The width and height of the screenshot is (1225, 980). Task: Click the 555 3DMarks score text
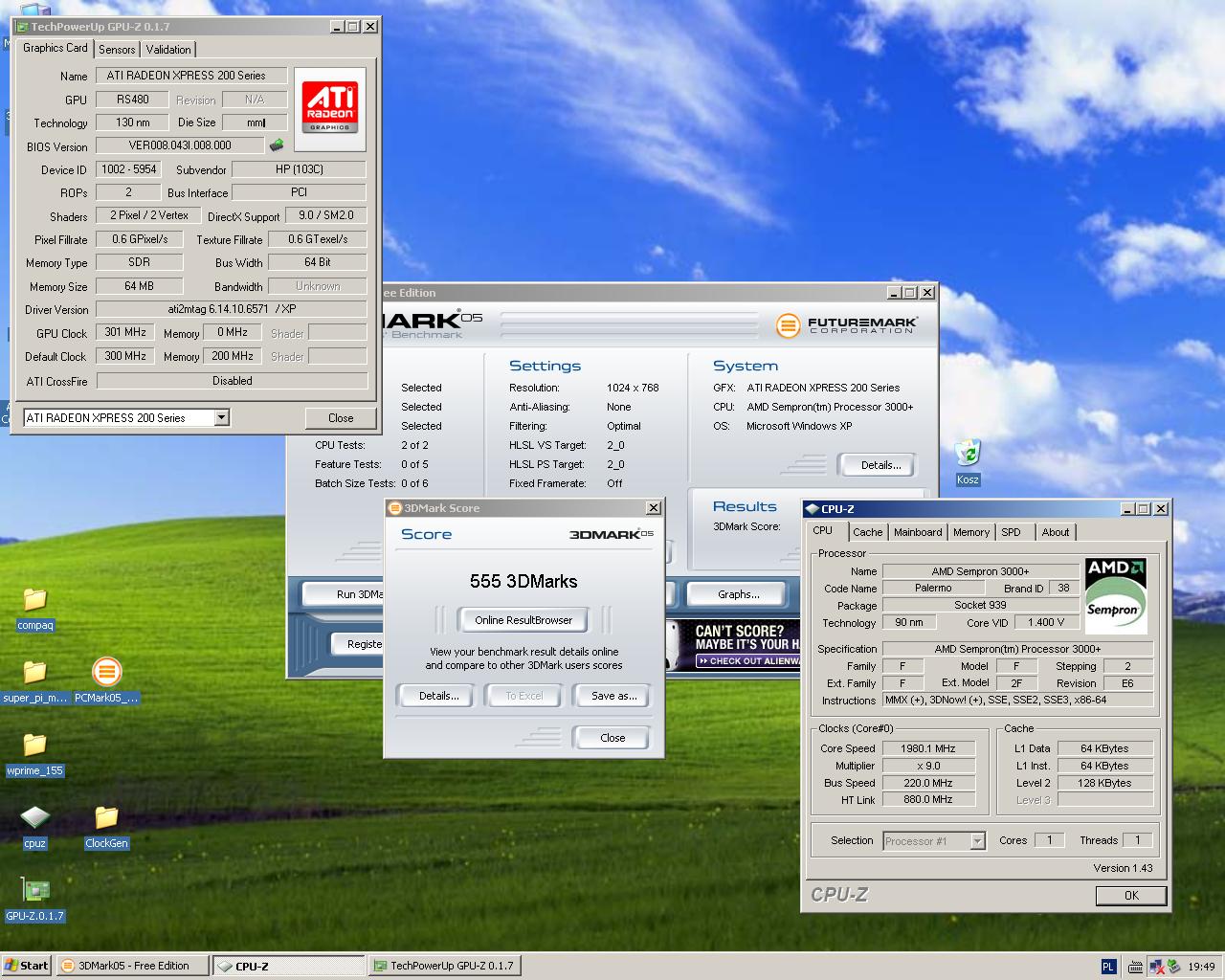click(x=523, y=581)
